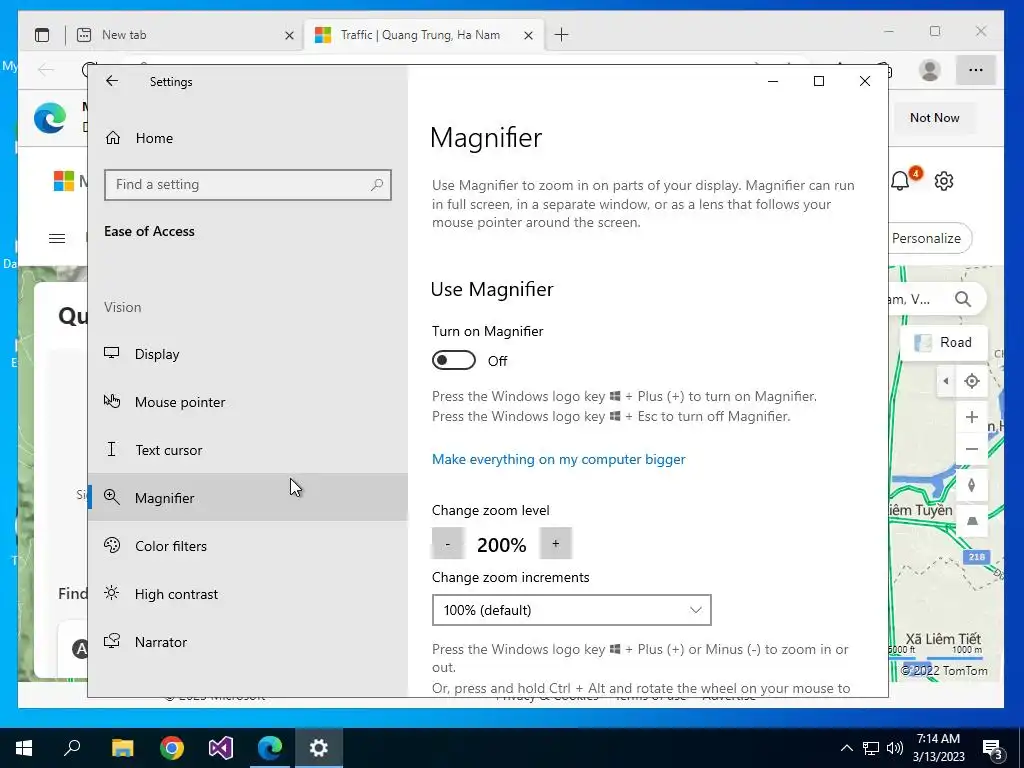Show hidden system tray icons
The width and height of the screenshot is (1024, 768).
pos(846,748)
